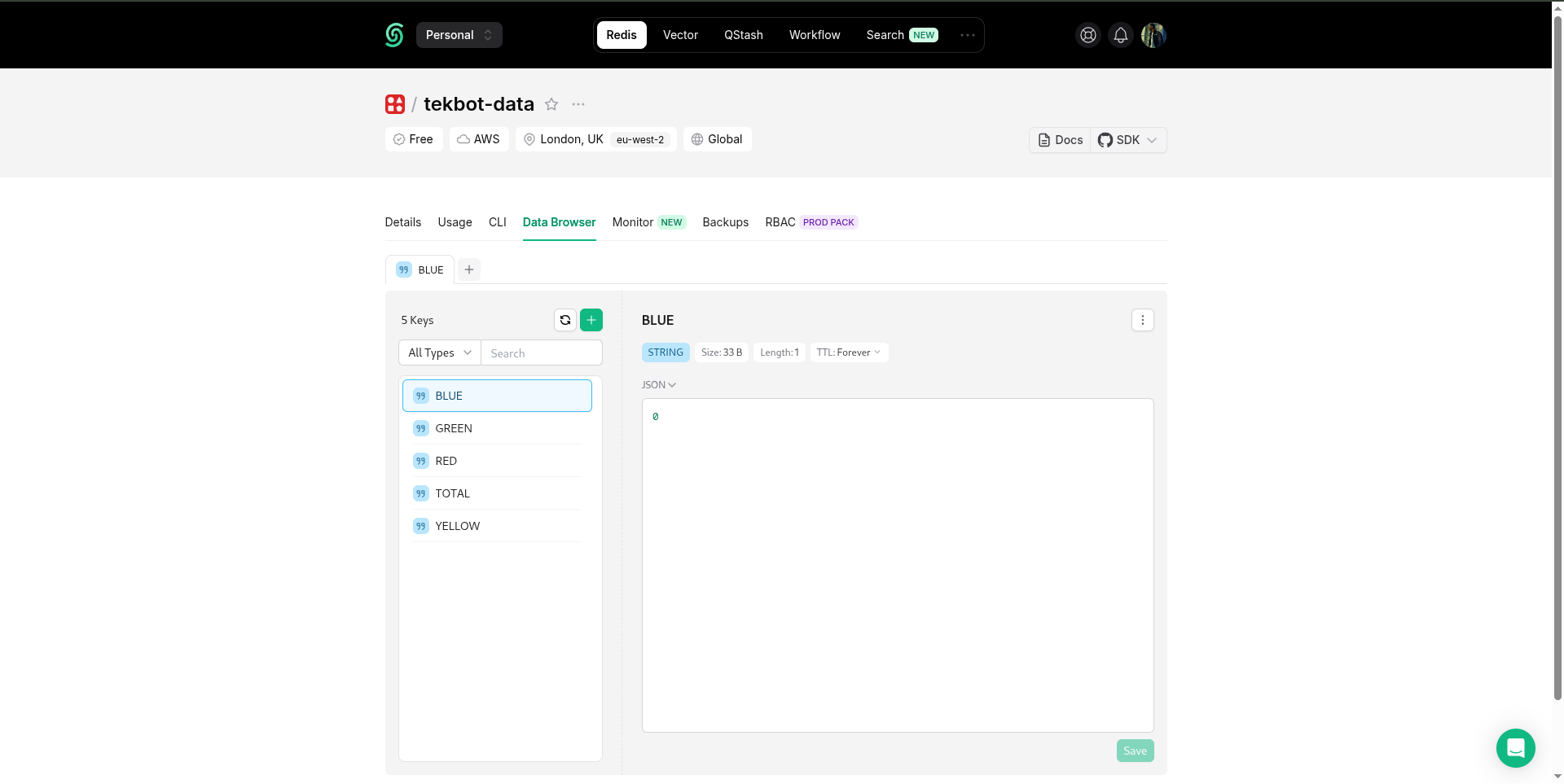Add a new key with green plus
This screenshot has height=784, width=1564.
click(x=591, y=320)
